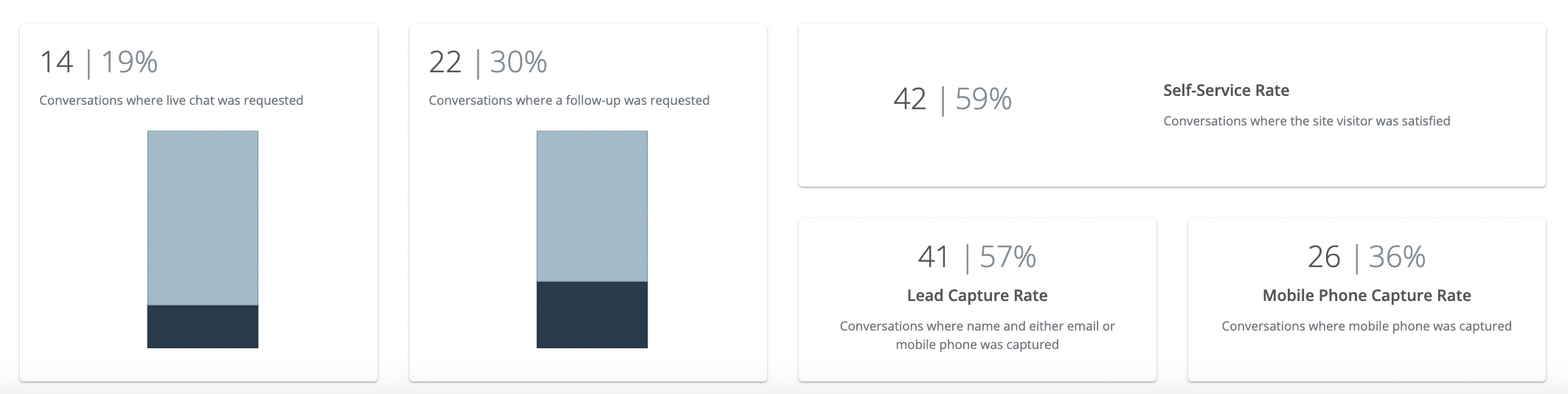The image size is (1568, 394).
Task: Click the 19% live chat percentage
Action: pos(130,62)
